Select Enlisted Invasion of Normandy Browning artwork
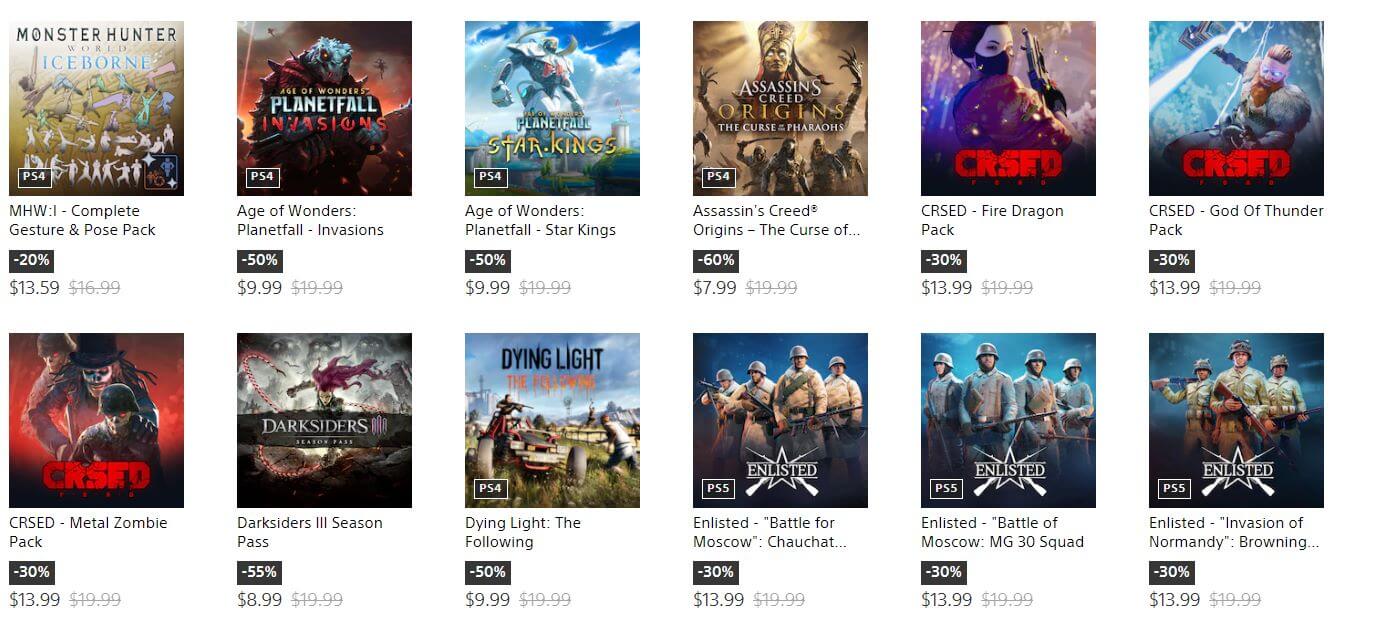The image size is (1384, 637). point(1236,420)
